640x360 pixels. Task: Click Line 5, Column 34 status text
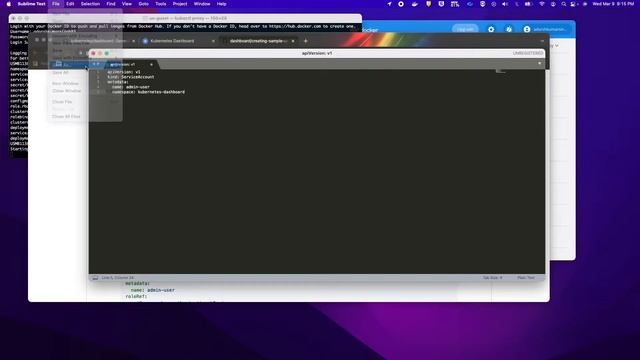coord(118,278)
